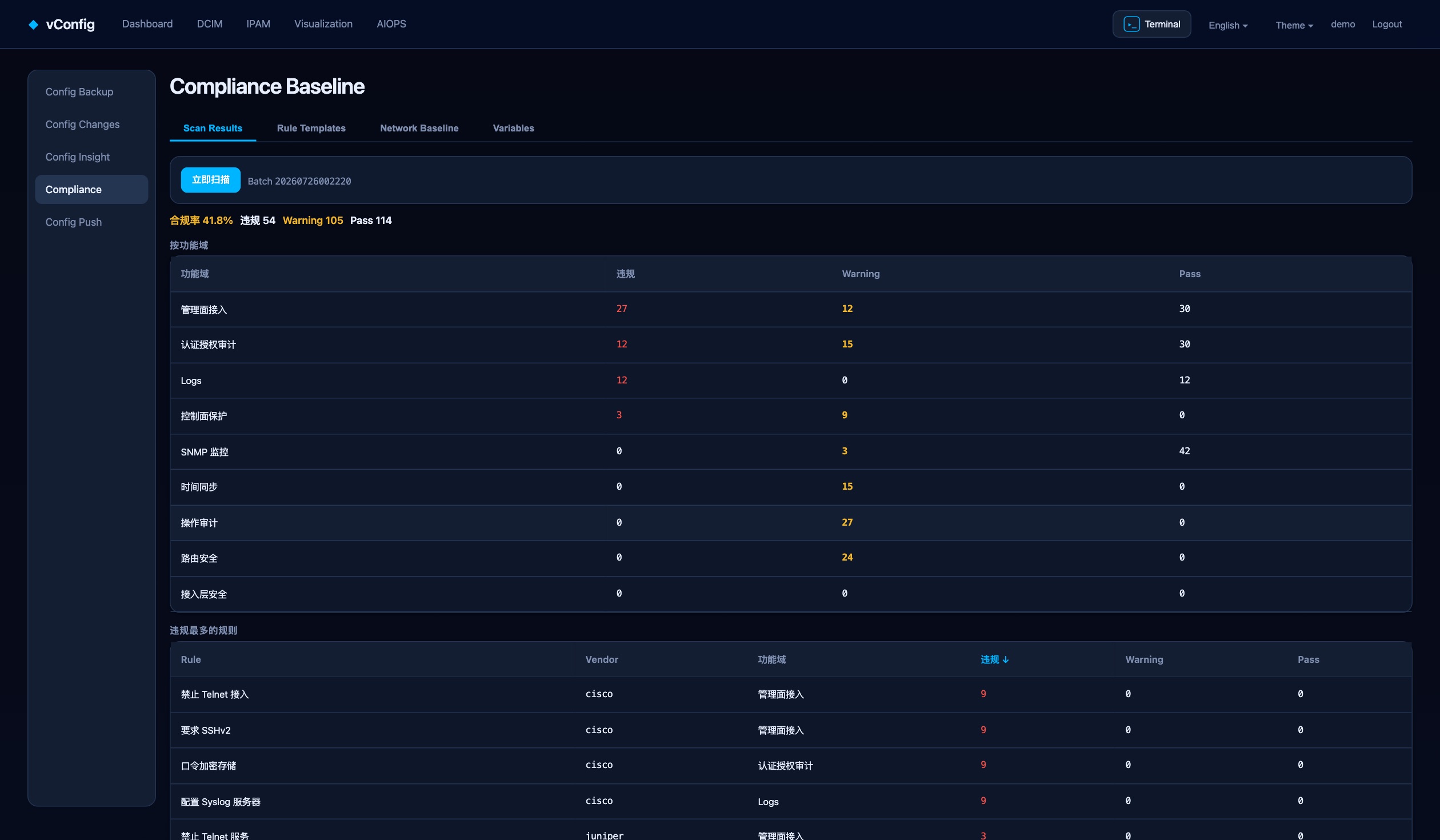Click the 路由安全 domain row name

tap(199, 558)
